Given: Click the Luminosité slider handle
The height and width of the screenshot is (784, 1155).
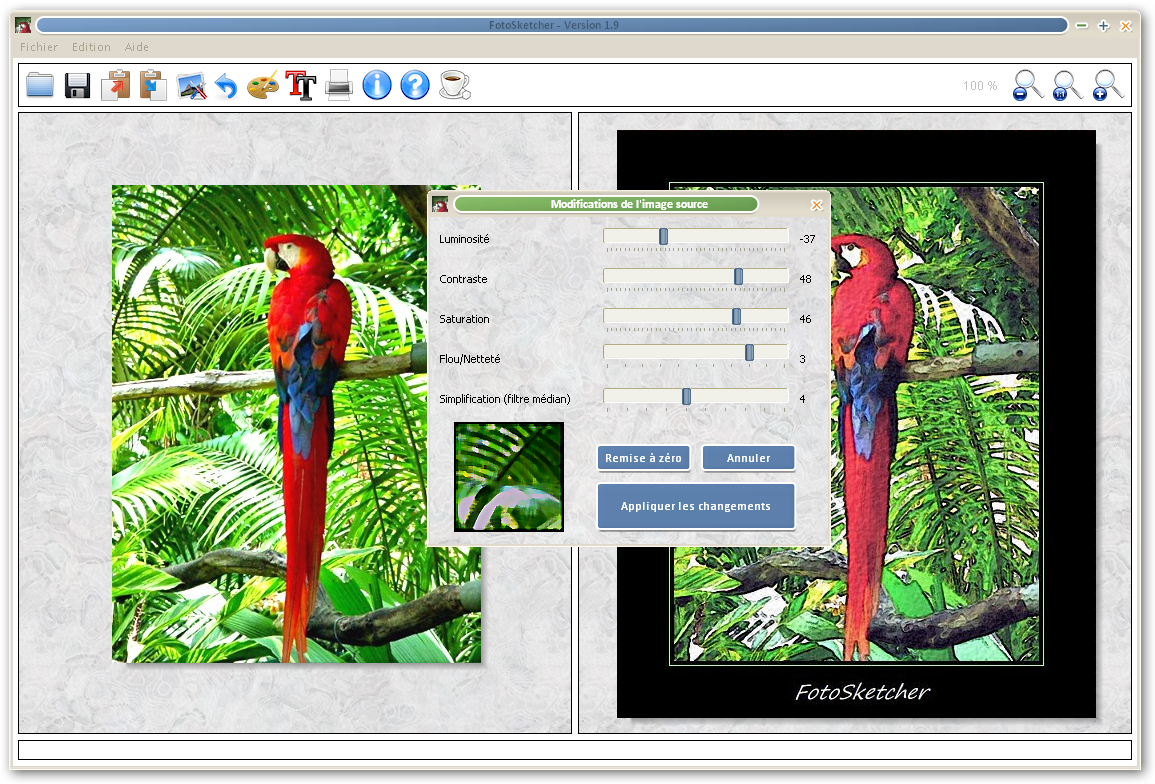Looking at the screenshot, I should (663, 237).
